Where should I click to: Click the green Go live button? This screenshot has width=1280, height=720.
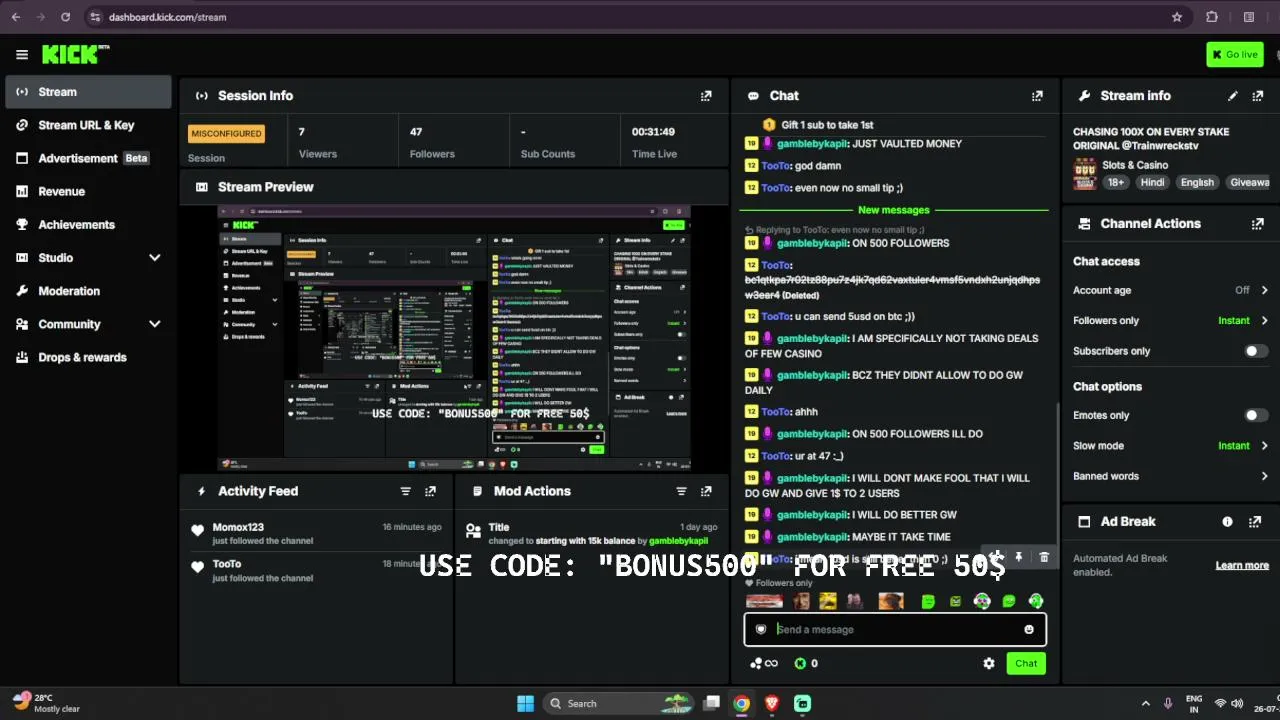click(1235, 54)
